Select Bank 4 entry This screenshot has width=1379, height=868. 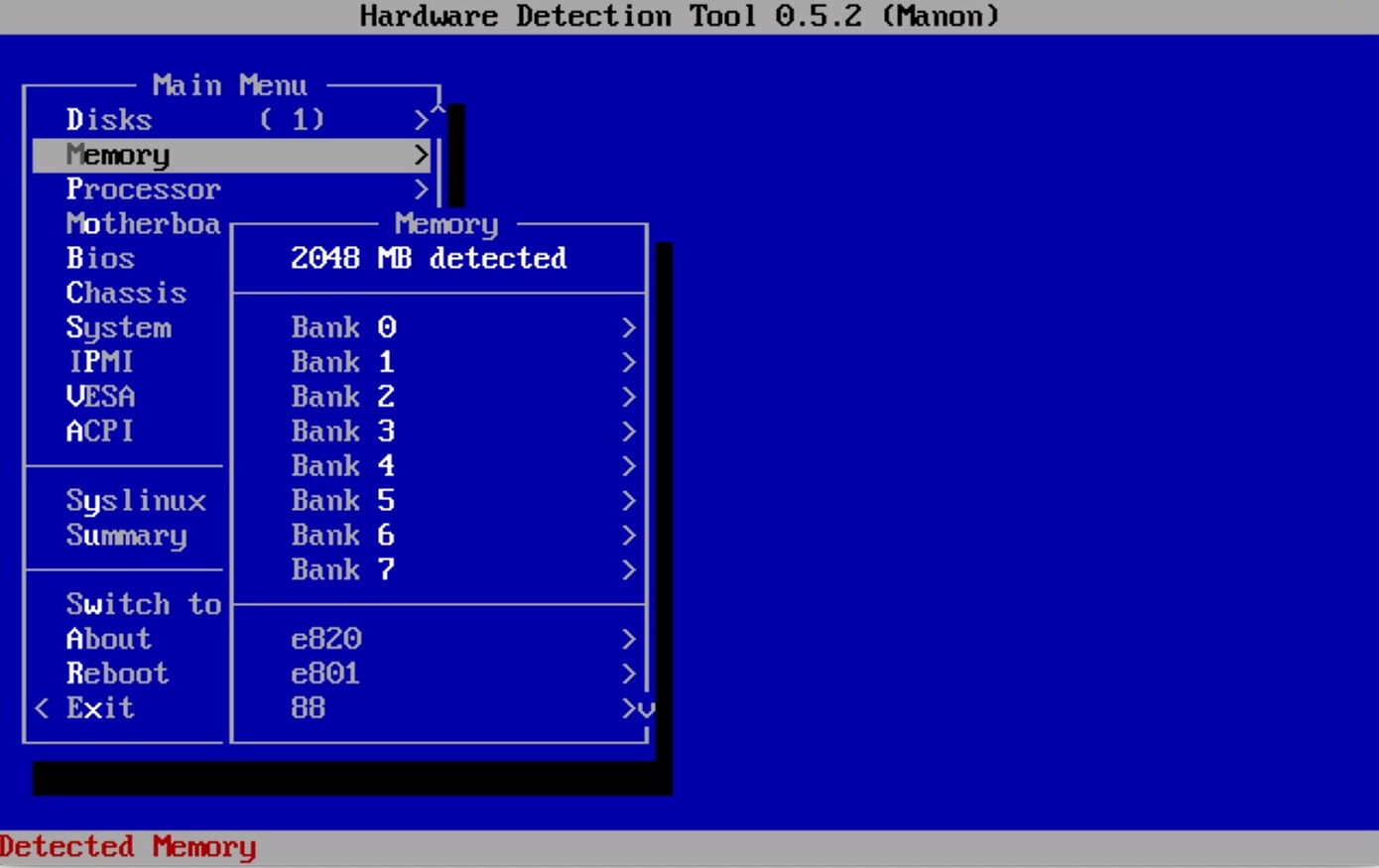tap(342, 466)
